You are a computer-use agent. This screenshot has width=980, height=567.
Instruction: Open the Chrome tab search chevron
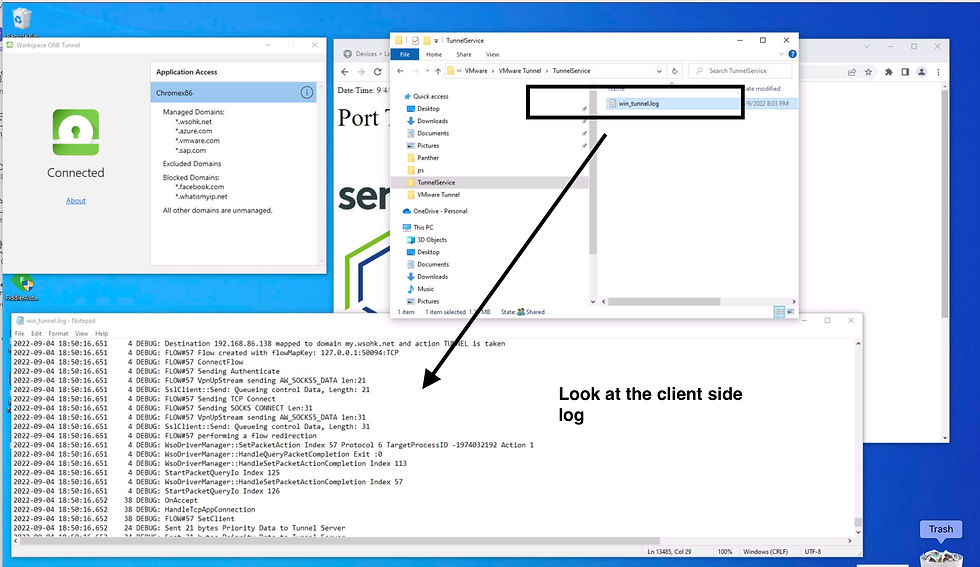click(866, 46)
